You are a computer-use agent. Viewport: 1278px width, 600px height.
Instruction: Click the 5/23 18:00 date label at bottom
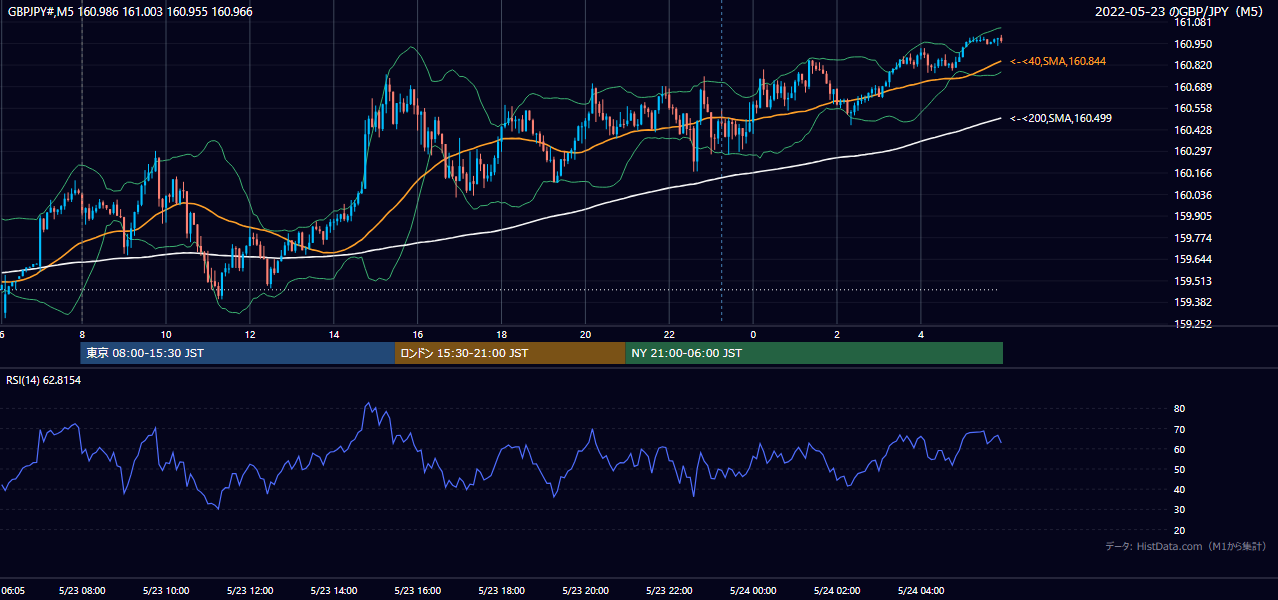coord(502,591)
